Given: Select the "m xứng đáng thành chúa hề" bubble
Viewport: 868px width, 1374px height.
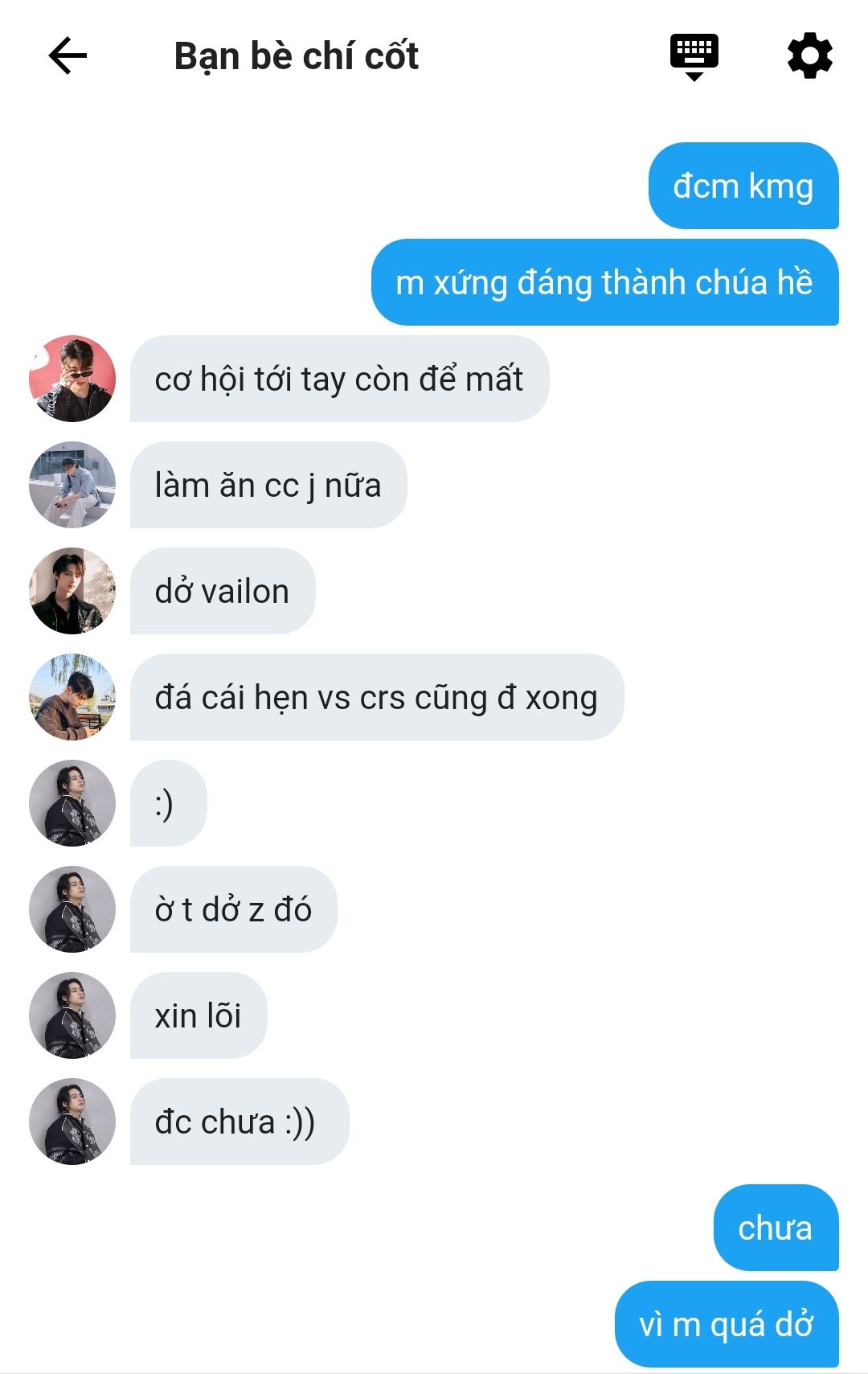Looking at the screenshot, I should pyautogui.click(x=605, y=282).
